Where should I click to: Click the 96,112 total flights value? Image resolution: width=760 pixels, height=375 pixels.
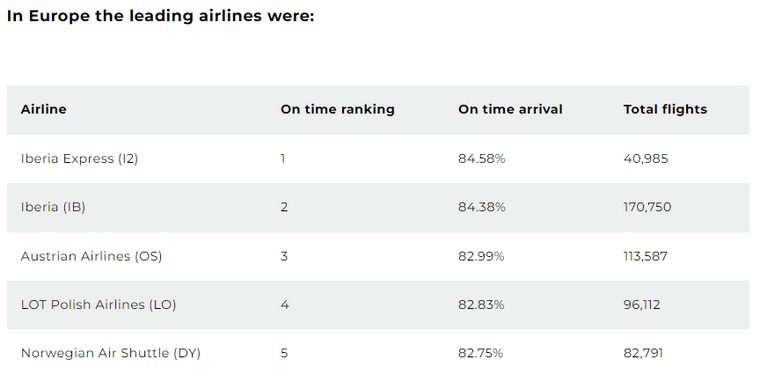642,305
